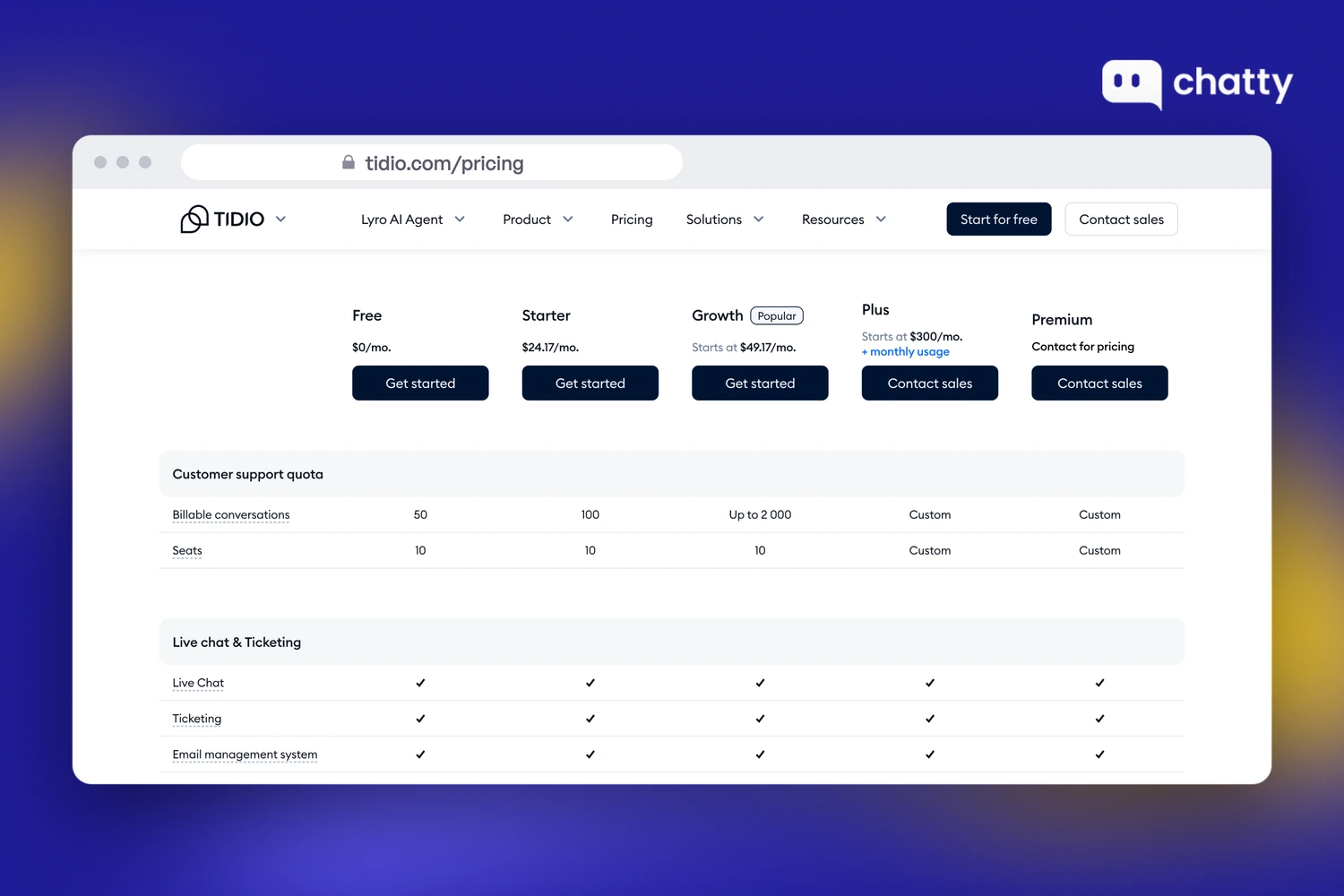Click the Live Chat checkmark under Plus
This screenshot has width=1344, height=896.
[930, 683]
